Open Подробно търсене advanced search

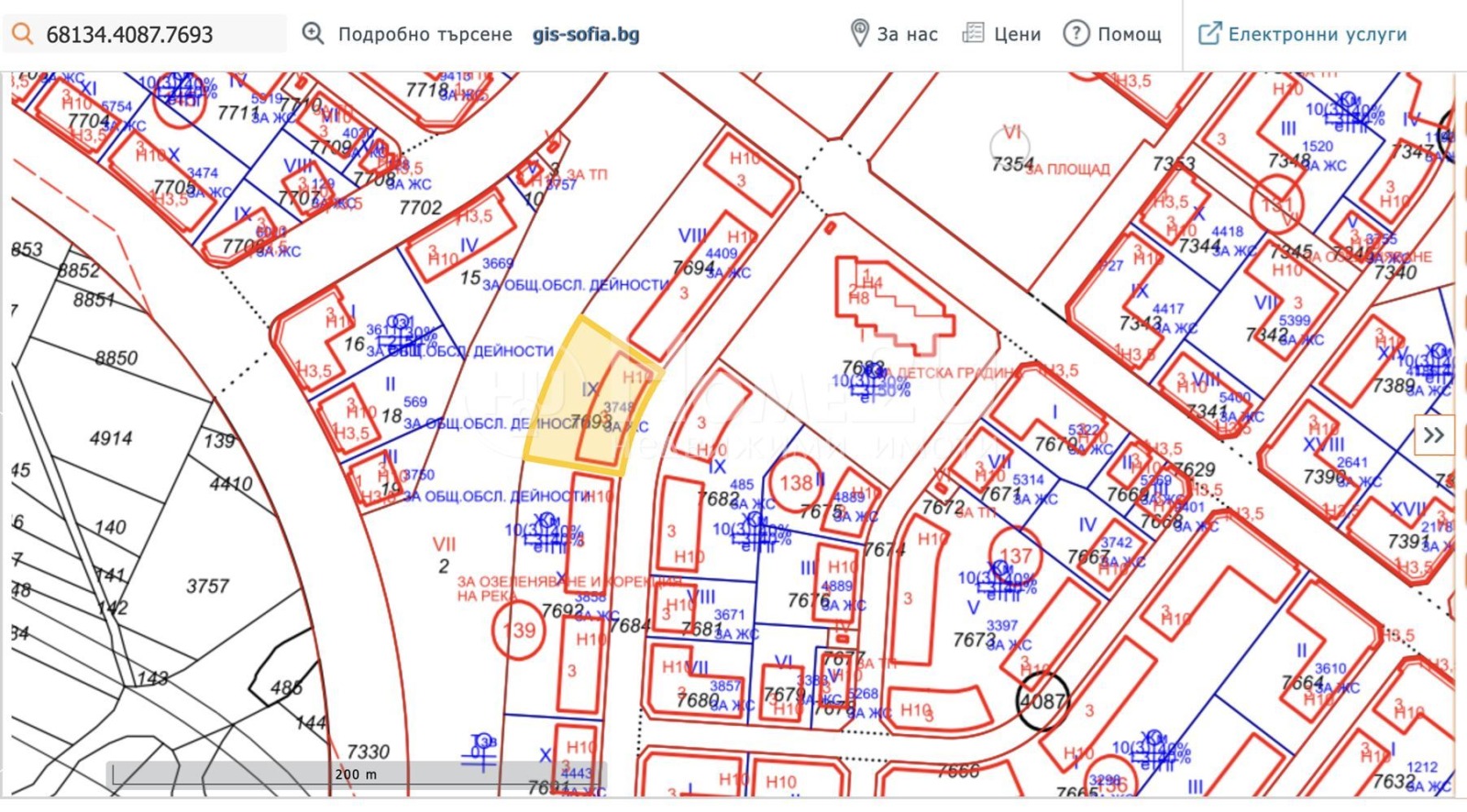425,35
